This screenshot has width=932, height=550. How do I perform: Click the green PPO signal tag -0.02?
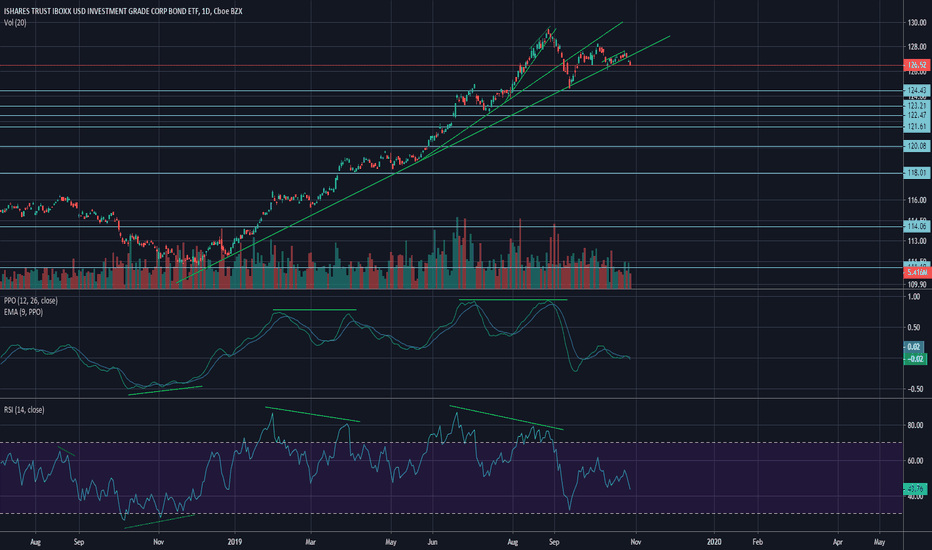tap(915, 359)
